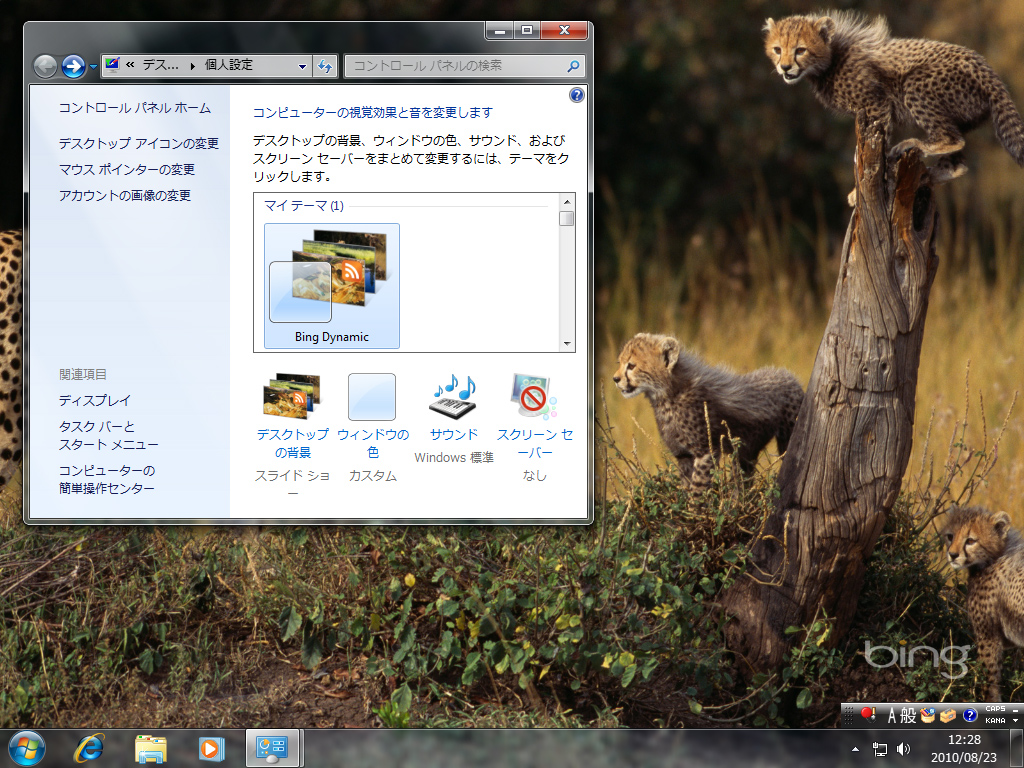Toggle KANA on the language bar

pyautogui.click(x=994, y=722)
